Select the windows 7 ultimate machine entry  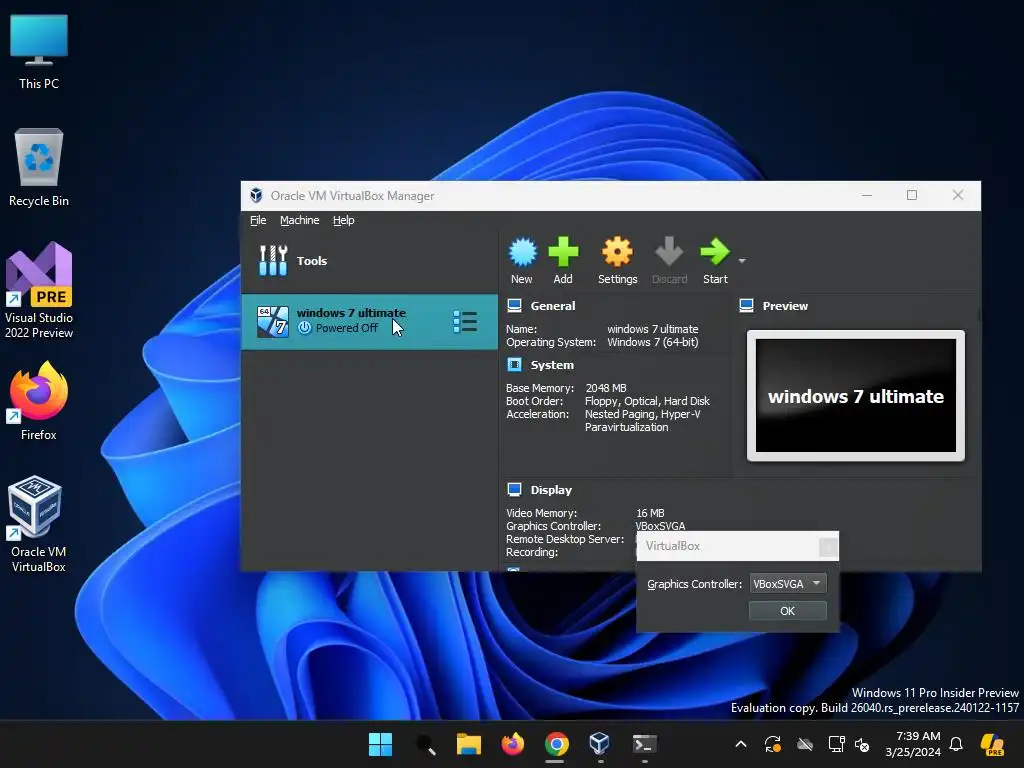[369, 321]
